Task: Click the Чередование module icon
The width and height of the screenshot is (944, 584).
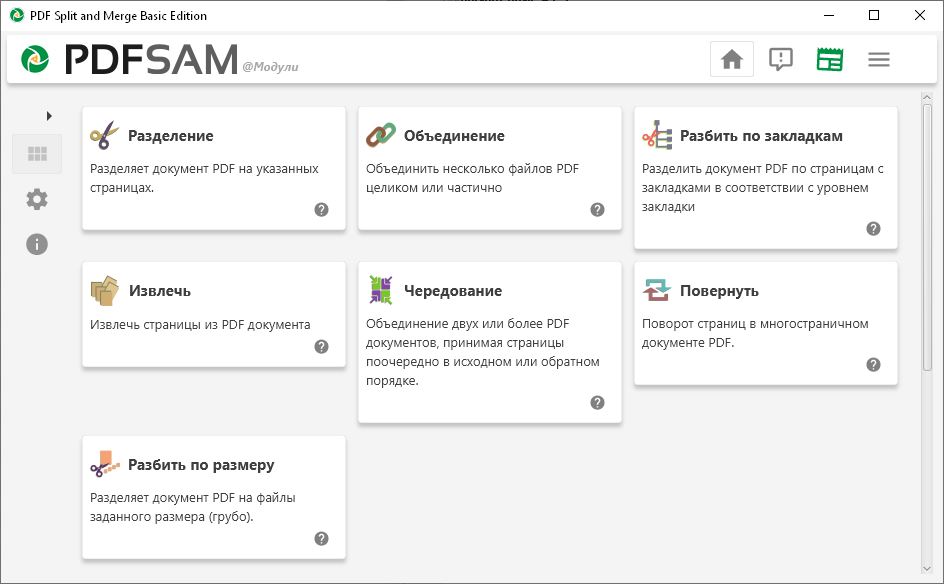Action: coord(380,291)
